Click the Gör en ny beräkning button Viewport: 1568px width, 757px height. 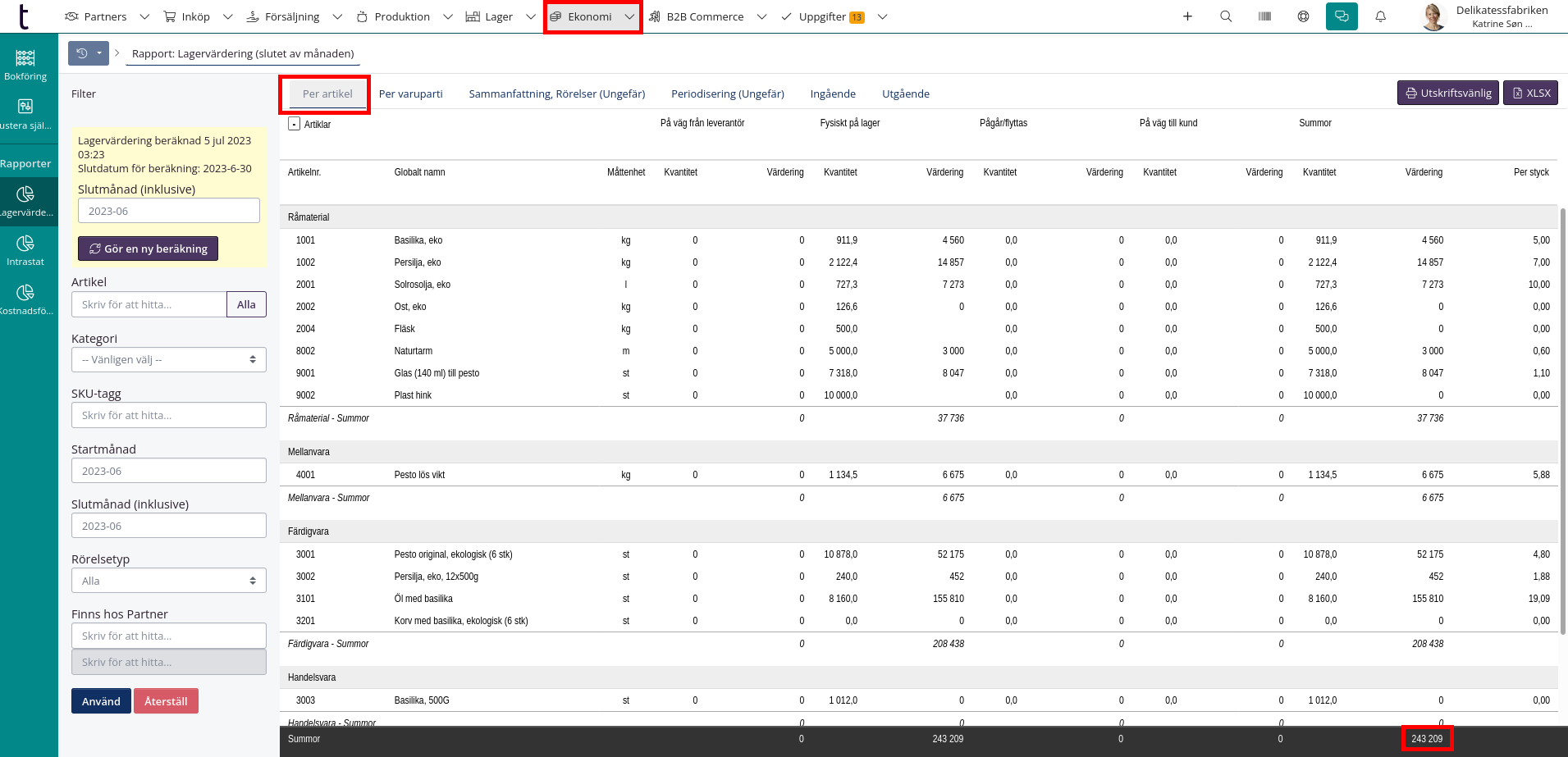tap(148, 249)
